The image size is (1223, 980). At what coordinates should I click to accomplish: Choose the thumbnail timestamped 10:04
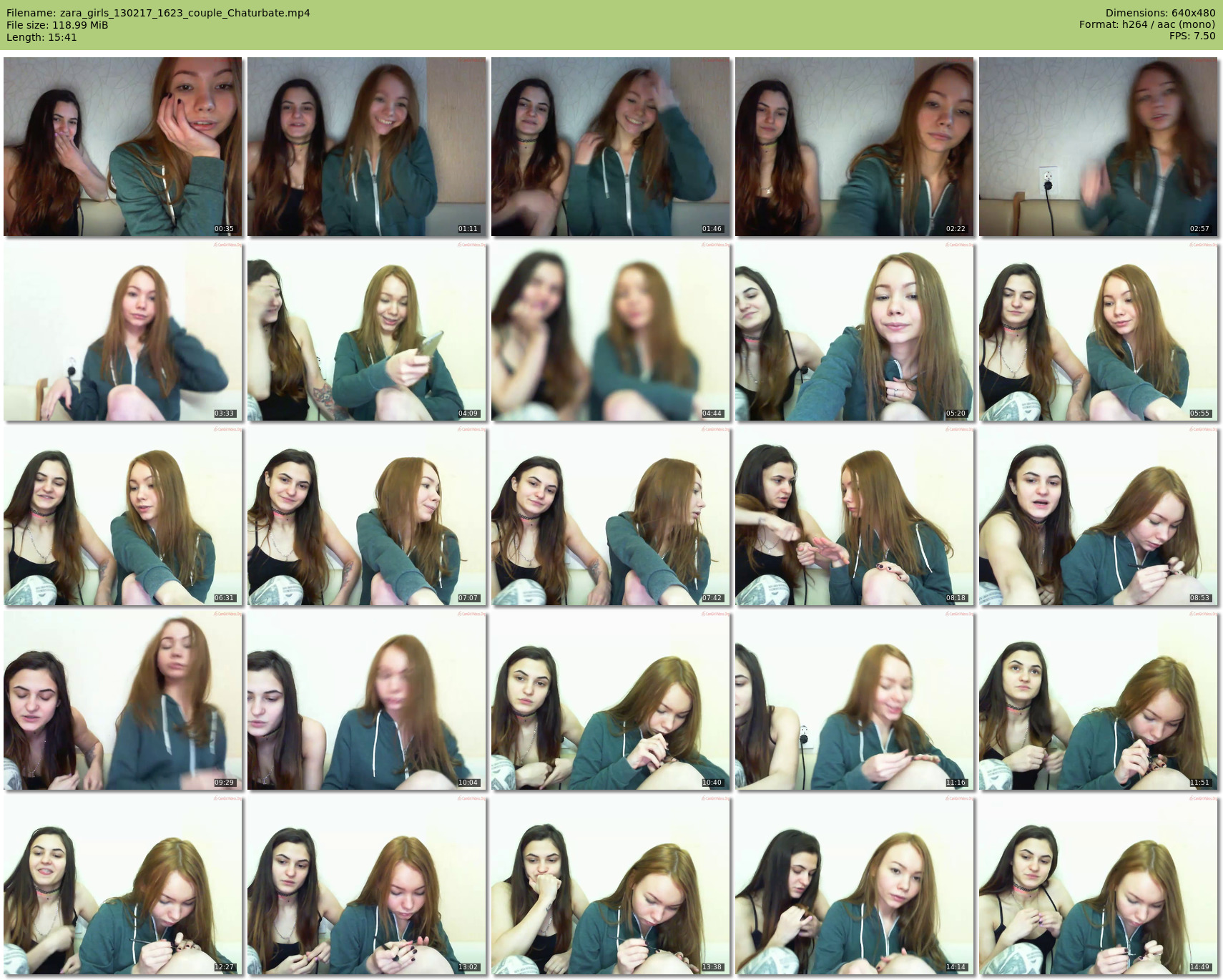367,700
